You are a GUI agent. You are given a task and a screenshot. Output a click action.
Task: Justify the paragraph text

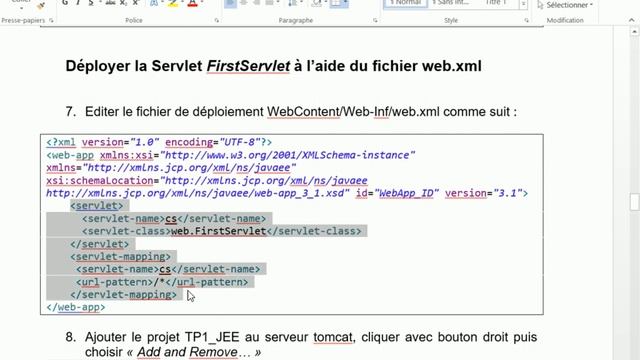(269, 3)
